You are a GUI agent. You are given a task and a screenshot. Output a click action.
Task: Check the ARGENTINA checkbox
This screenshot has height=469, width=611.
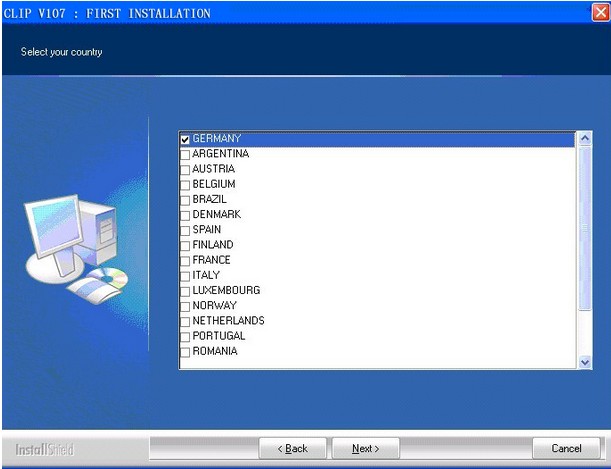click(185, 155)
